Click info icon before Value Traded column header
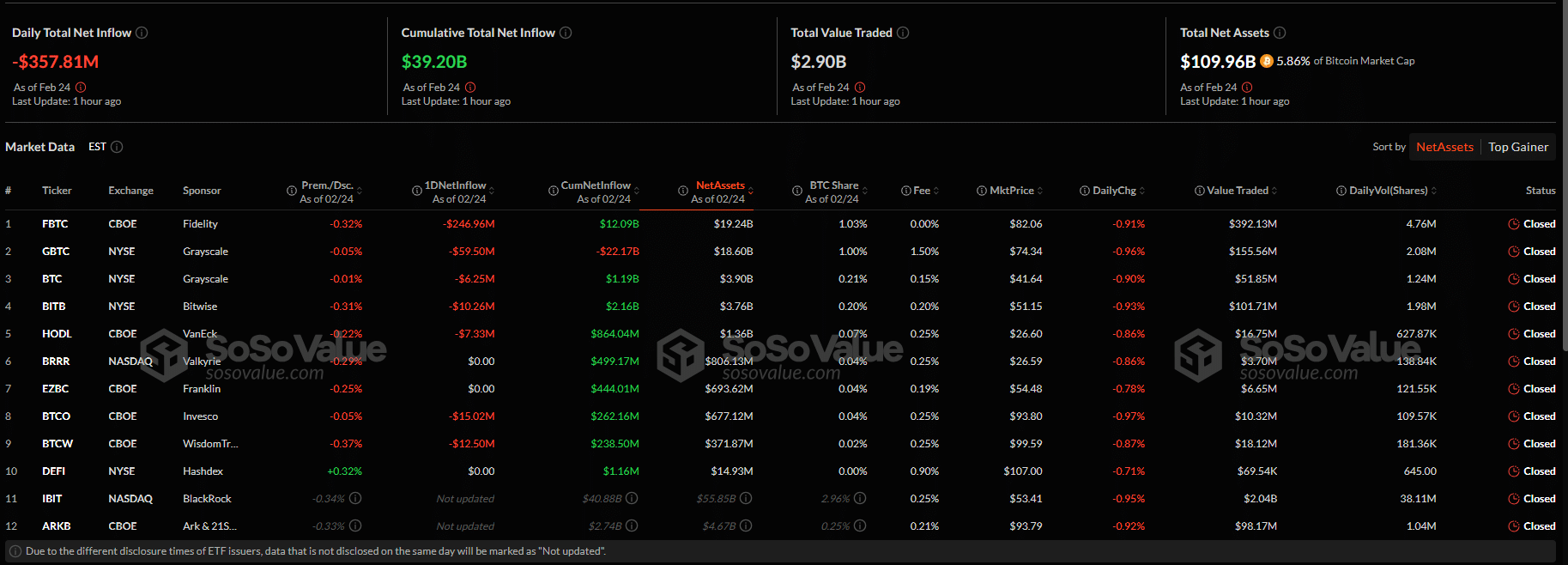This screenshot has height=565, width=1568. tap(1200, 191)
